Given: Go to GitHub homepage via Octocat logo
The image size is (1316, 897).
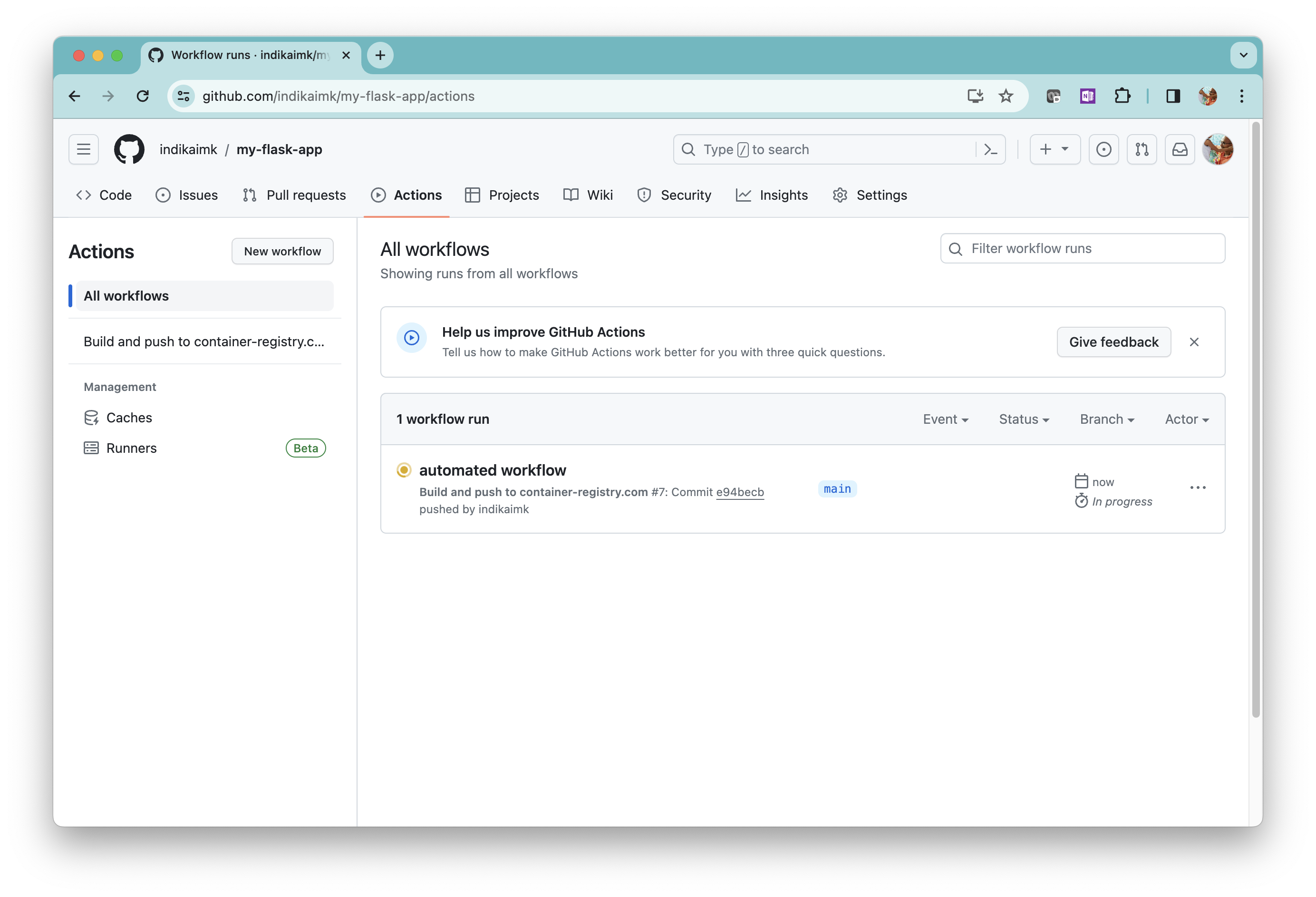Looking at the screenshot, I should click(x=129, y=150).
